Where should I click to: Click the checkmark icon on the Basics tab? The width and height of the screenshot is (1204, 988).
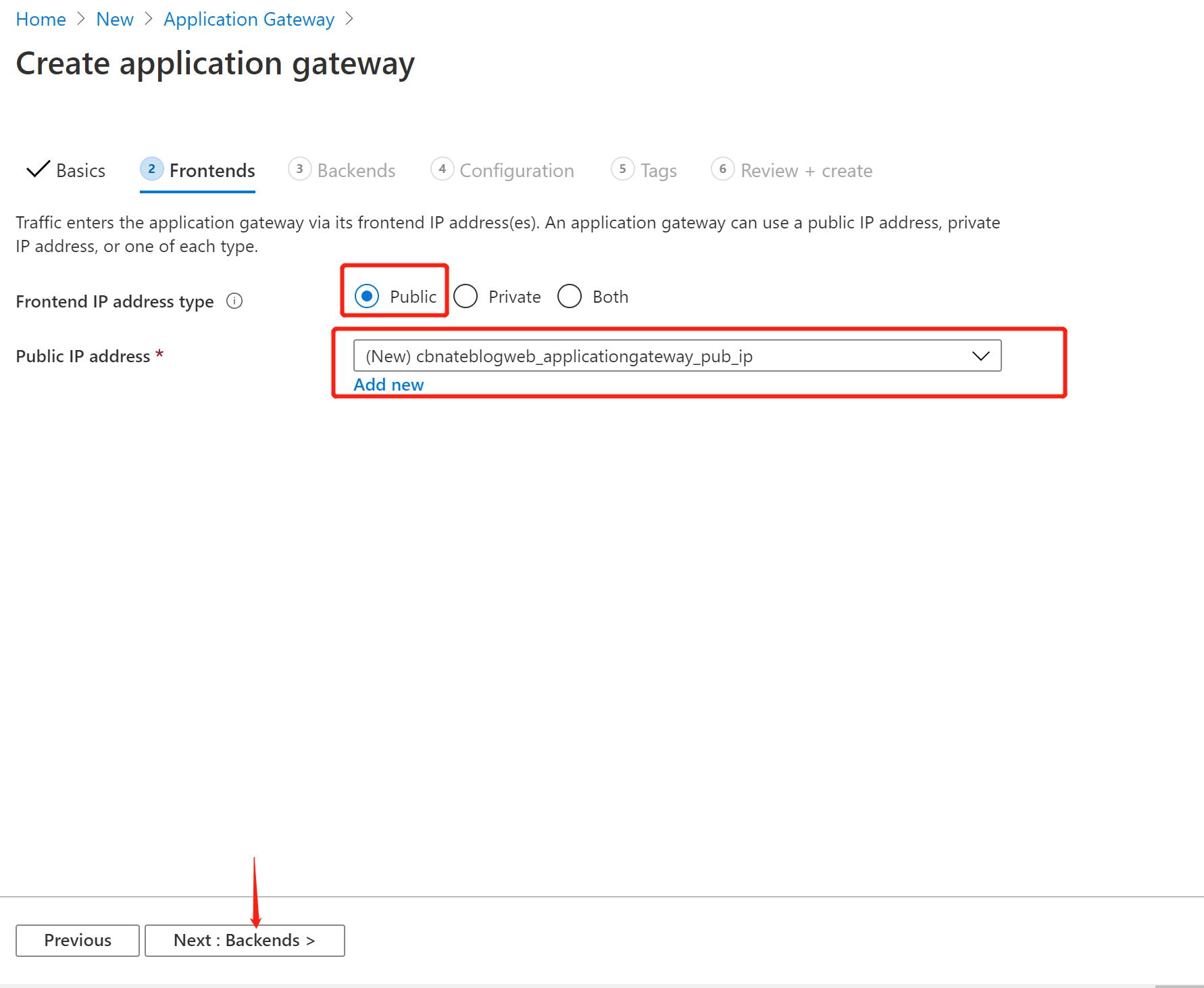pos(37,169)
